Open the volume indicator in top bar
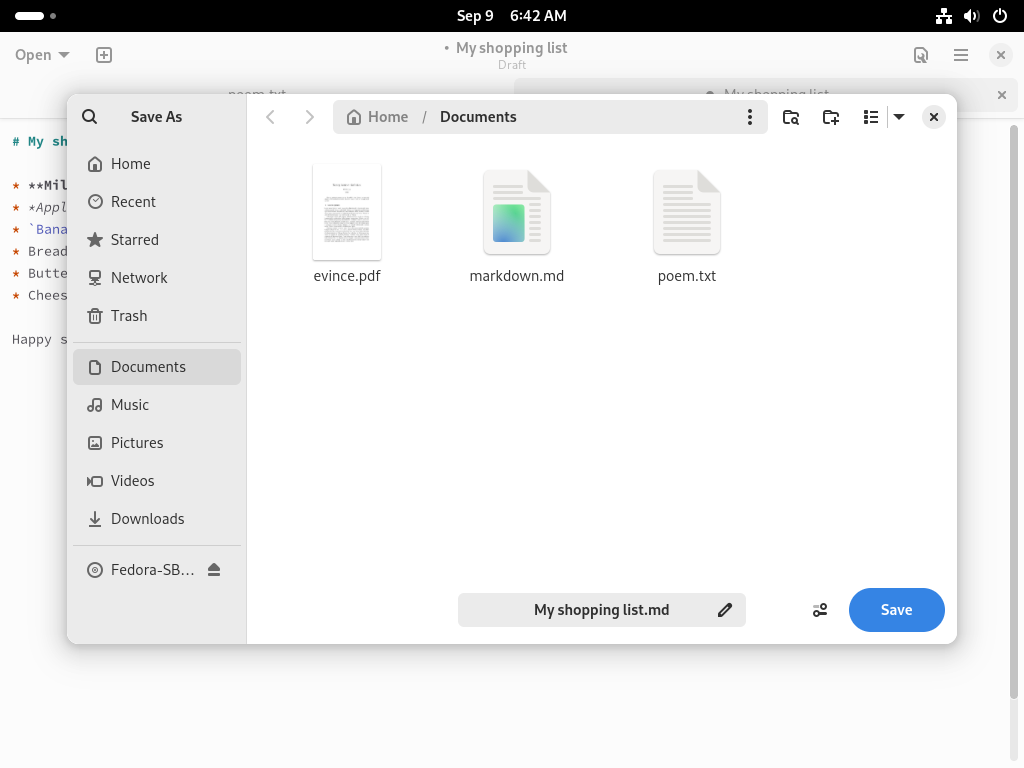The width and height of the screenshot is (1024, 768). pyautogui.click(x=971, y=16)
